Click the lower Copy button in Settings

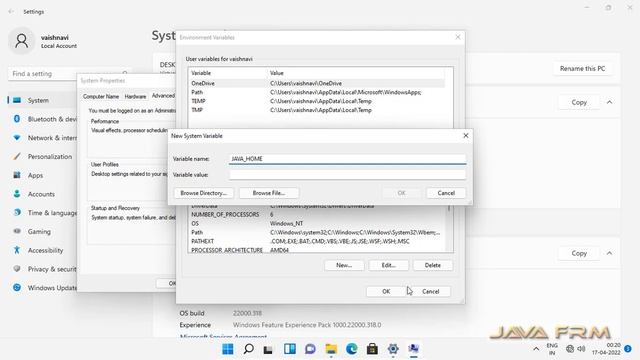tap(579, 253)
